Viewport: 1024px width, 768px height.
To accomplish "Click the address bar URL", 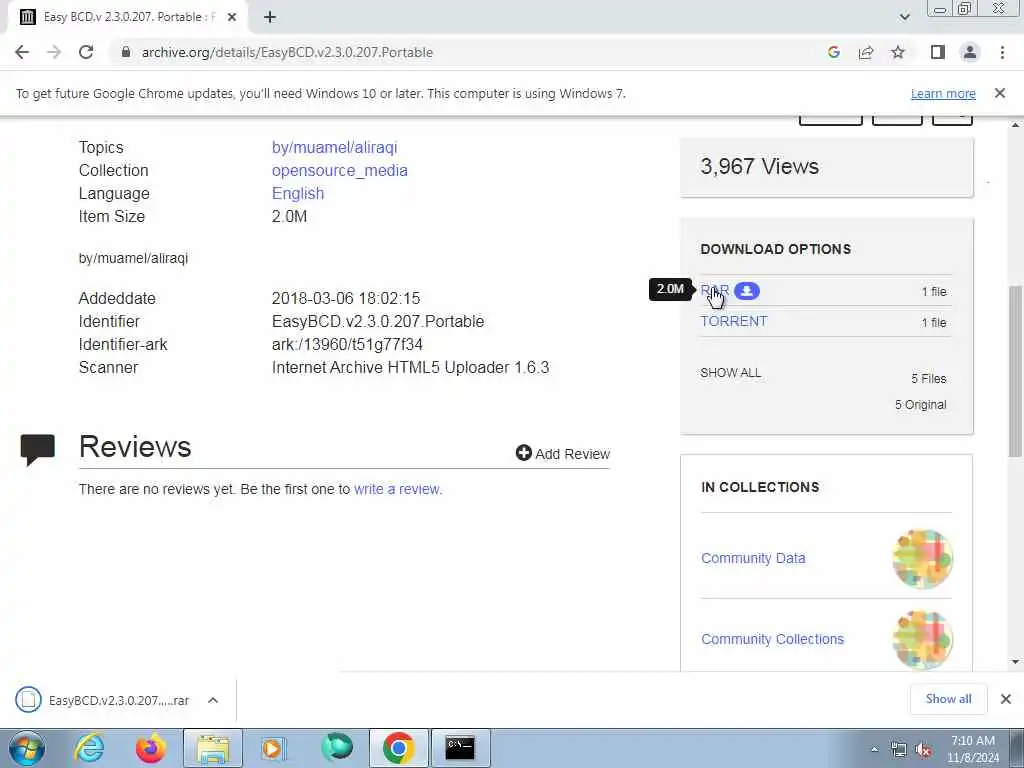I will 287,52.
